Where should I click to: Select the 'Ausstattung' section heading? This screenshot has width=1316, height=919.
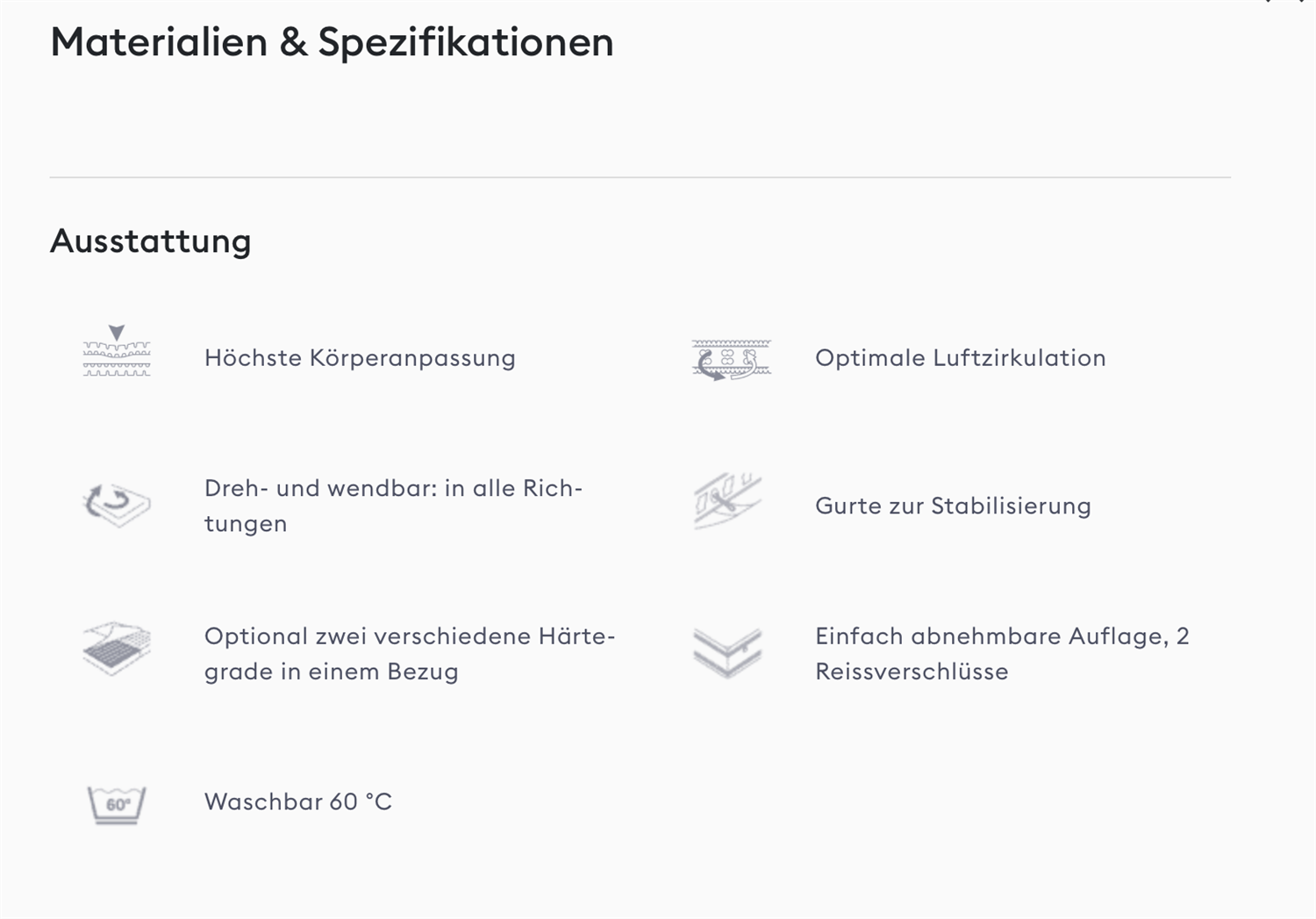[x=151, y=241]
